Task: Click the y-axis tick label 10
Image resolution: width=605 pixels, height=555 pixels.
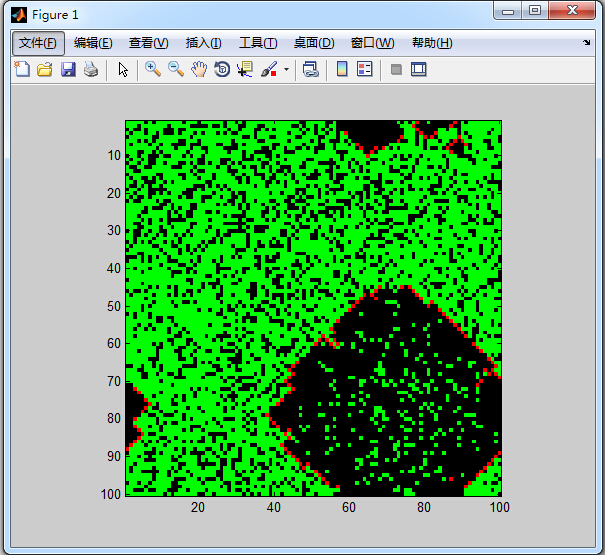Action: pos(114,156)
